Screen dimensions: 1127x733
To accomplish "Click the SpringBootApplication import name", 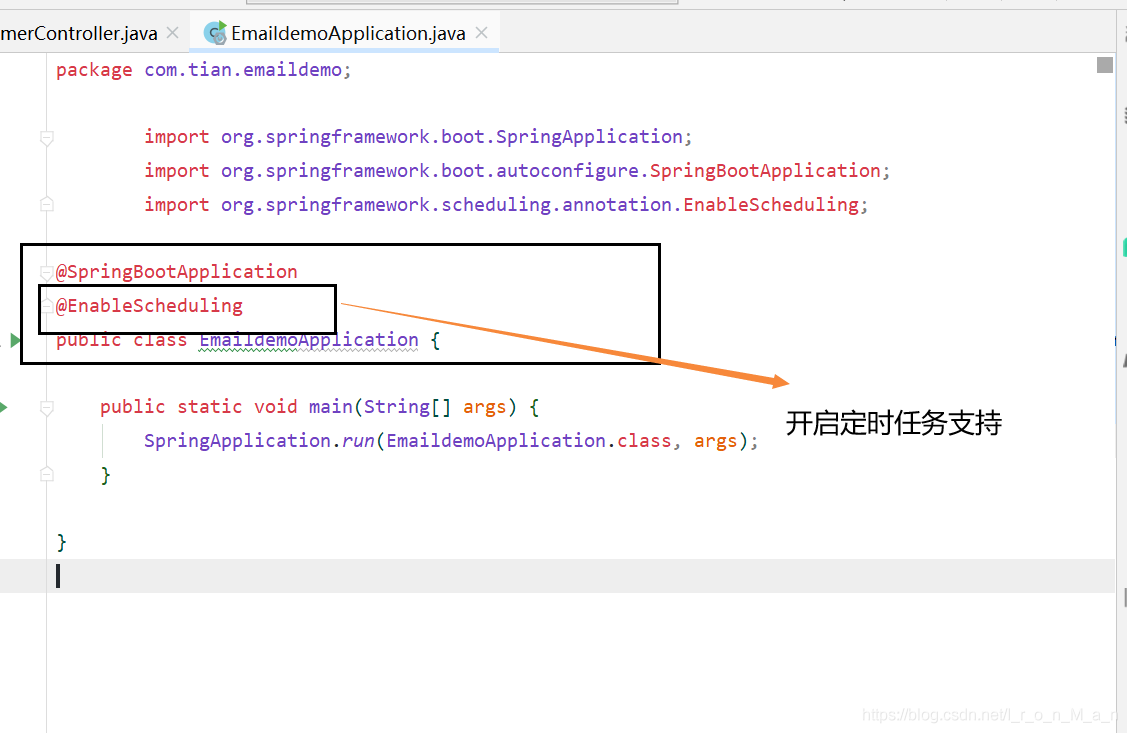I will coord(765,170).
